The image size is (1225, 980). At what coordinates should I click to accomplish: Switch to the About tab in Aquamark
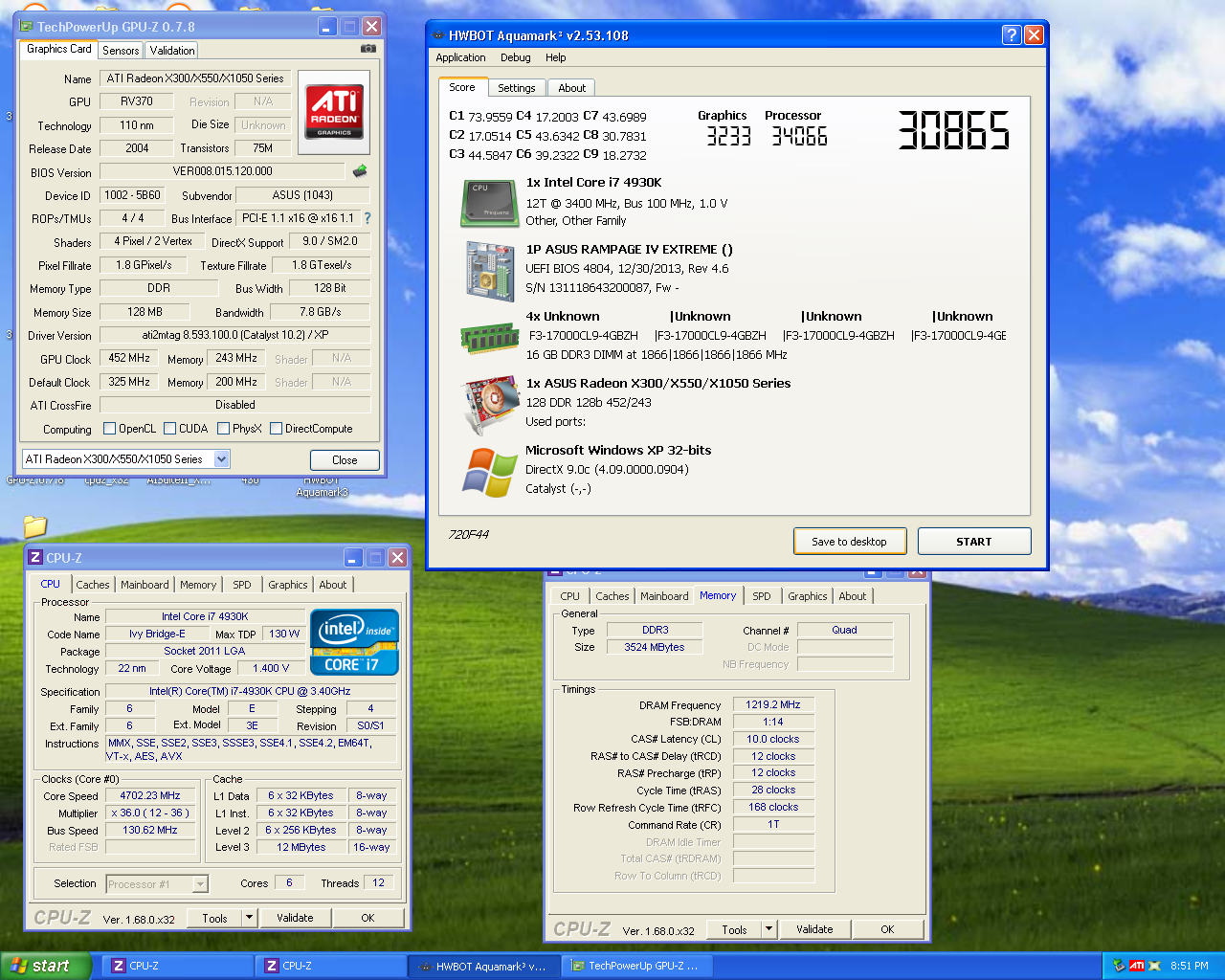[572, 88]
